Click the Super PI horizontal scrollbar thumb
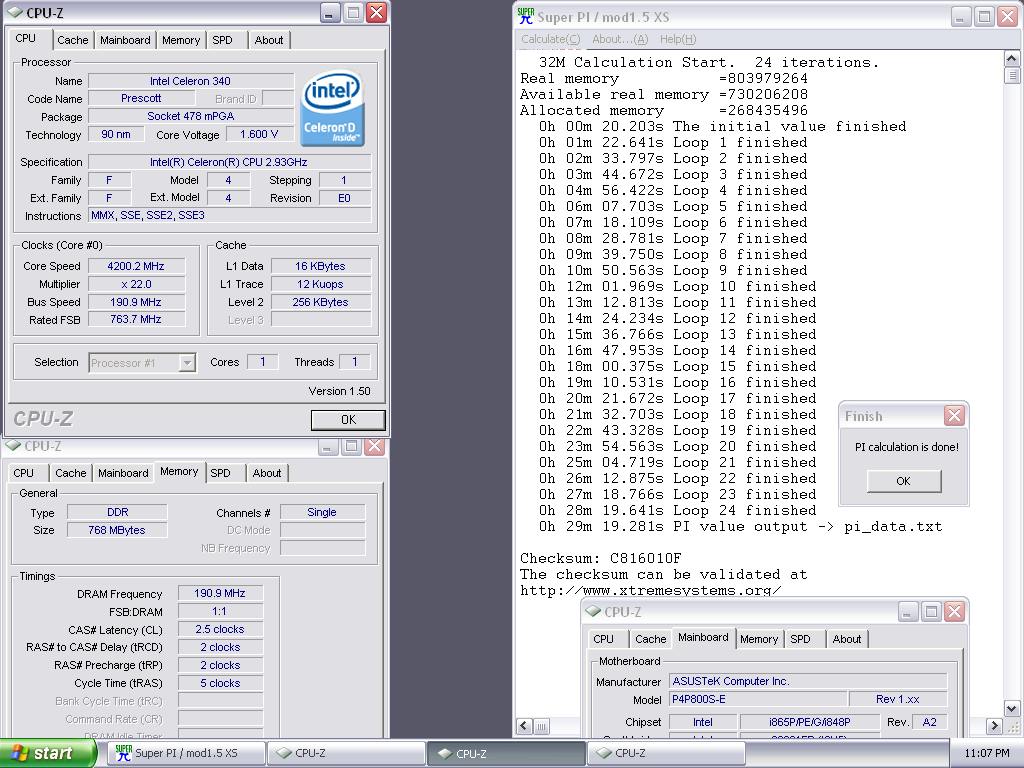 coord(541,726)
